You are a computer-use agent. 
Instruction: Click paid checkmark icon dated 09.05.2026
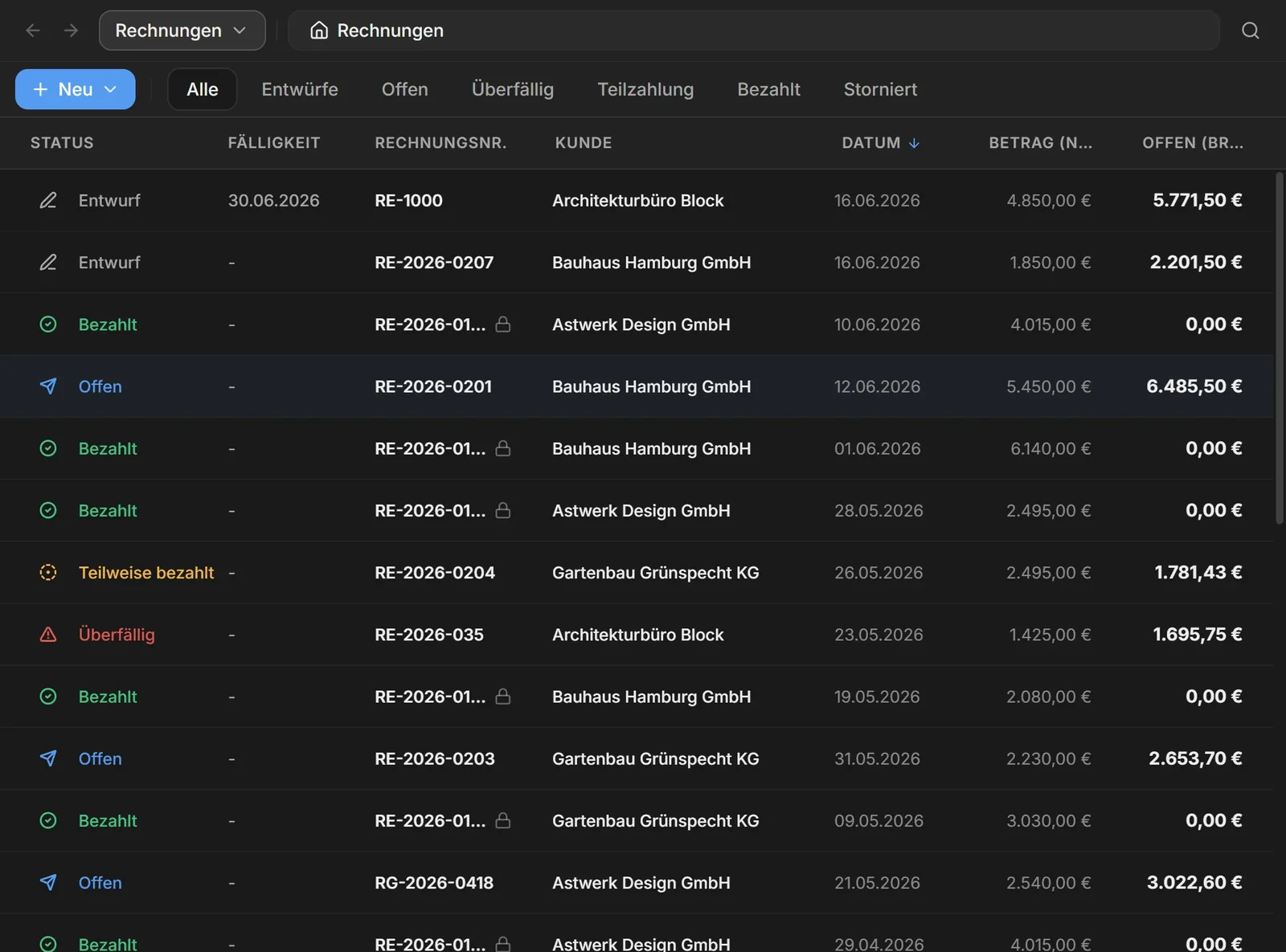point(48,820)
